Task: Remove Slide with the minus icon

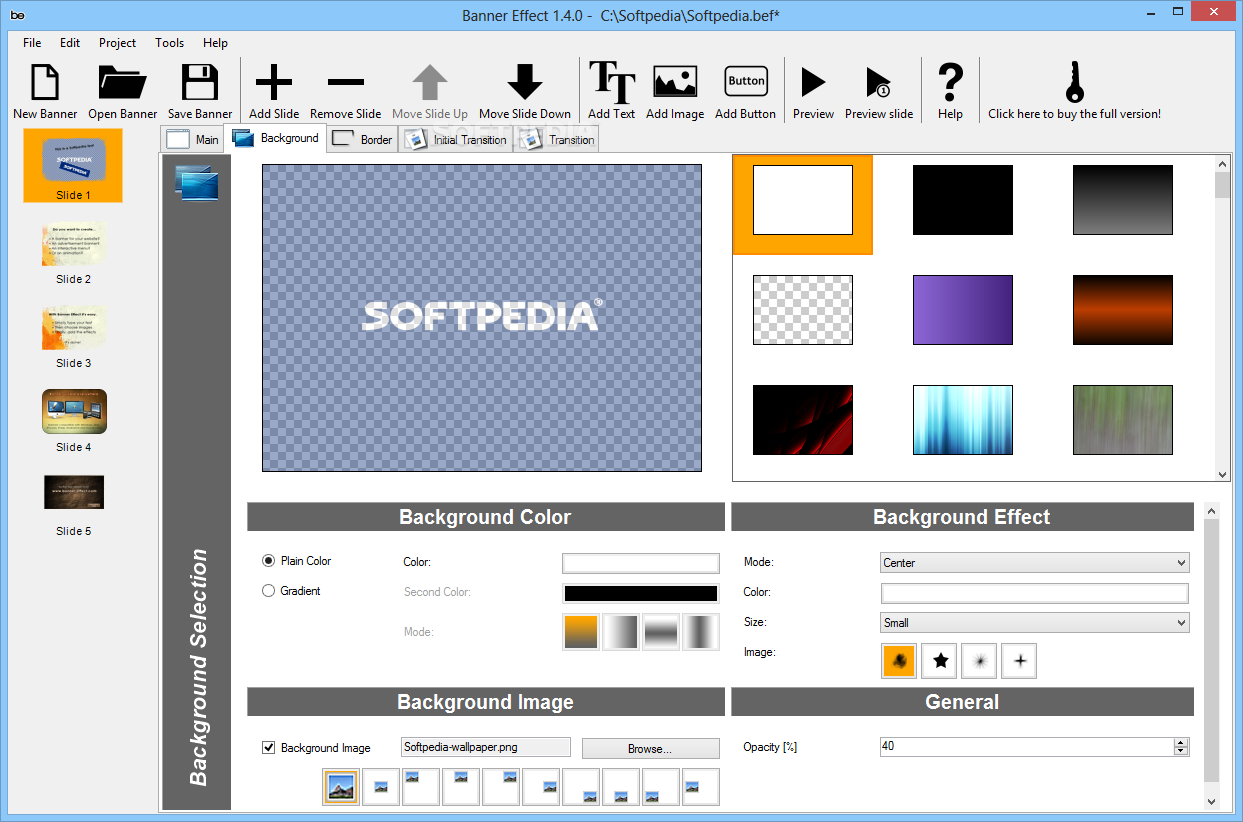Action: pos(346,91)
